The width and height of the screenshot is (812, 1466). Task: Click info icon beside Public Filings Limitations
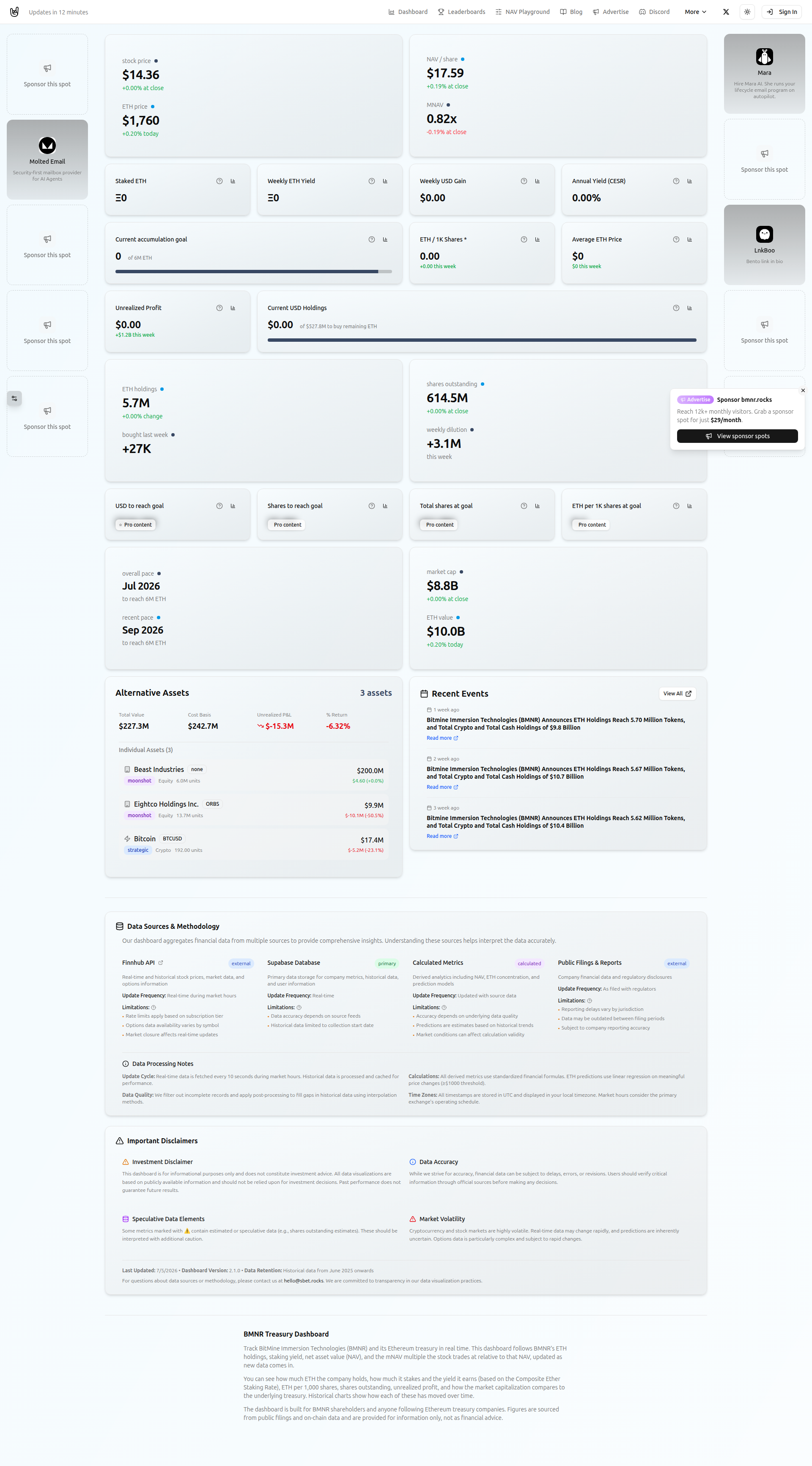click(590, 1000)
